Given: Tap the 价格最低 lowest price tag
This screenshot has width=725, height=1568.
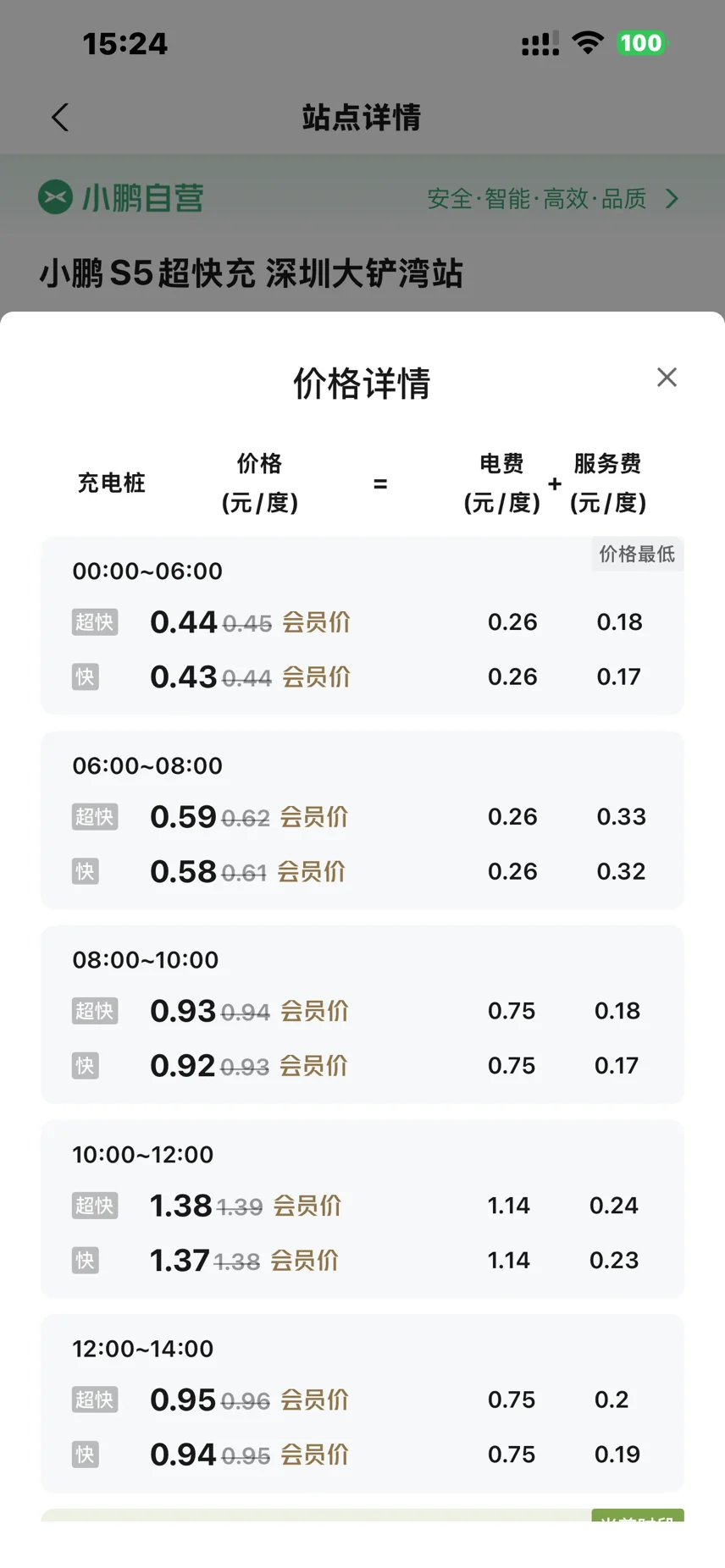Looking at the screenshot, I should pyautogui.click(x=637, y=555).
